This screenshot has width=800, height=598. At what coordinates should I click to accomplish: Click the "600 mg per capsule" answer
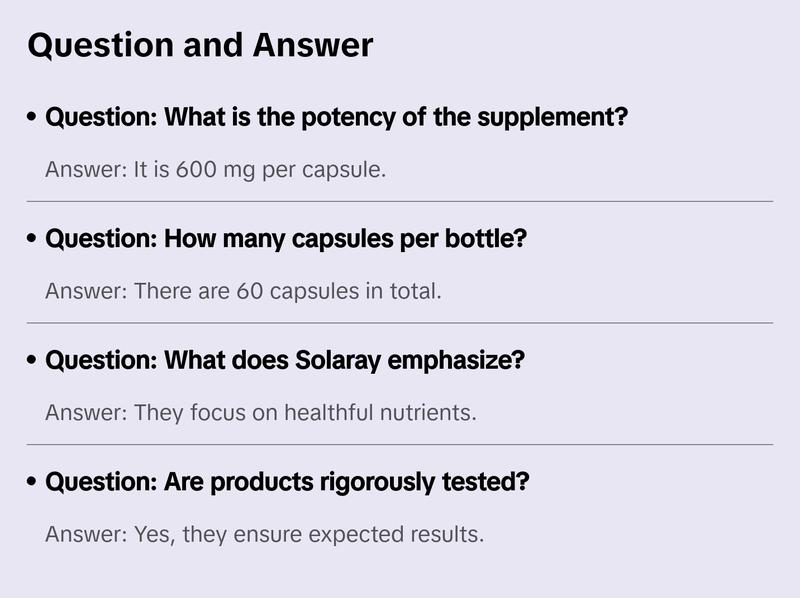pyautogui.click(x=215, y=170)
